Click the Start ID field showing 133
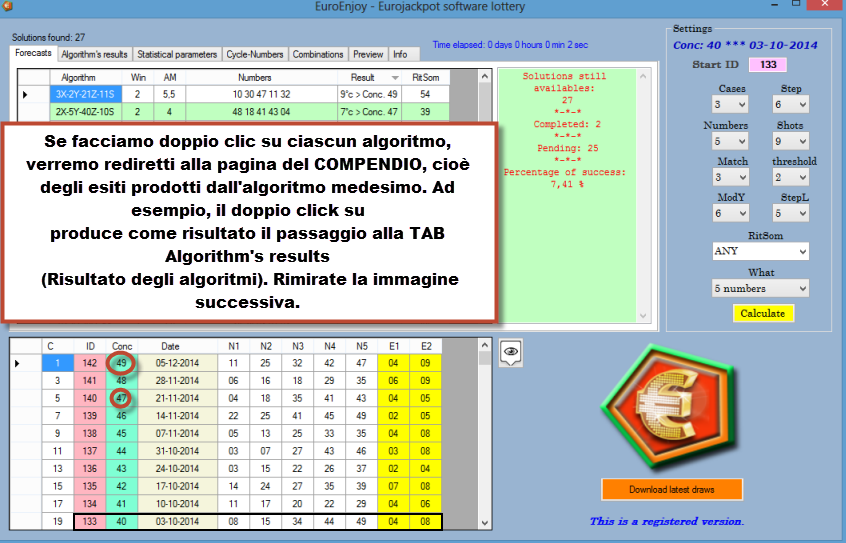This screenshot has height=543, width=846. (768, 65)
